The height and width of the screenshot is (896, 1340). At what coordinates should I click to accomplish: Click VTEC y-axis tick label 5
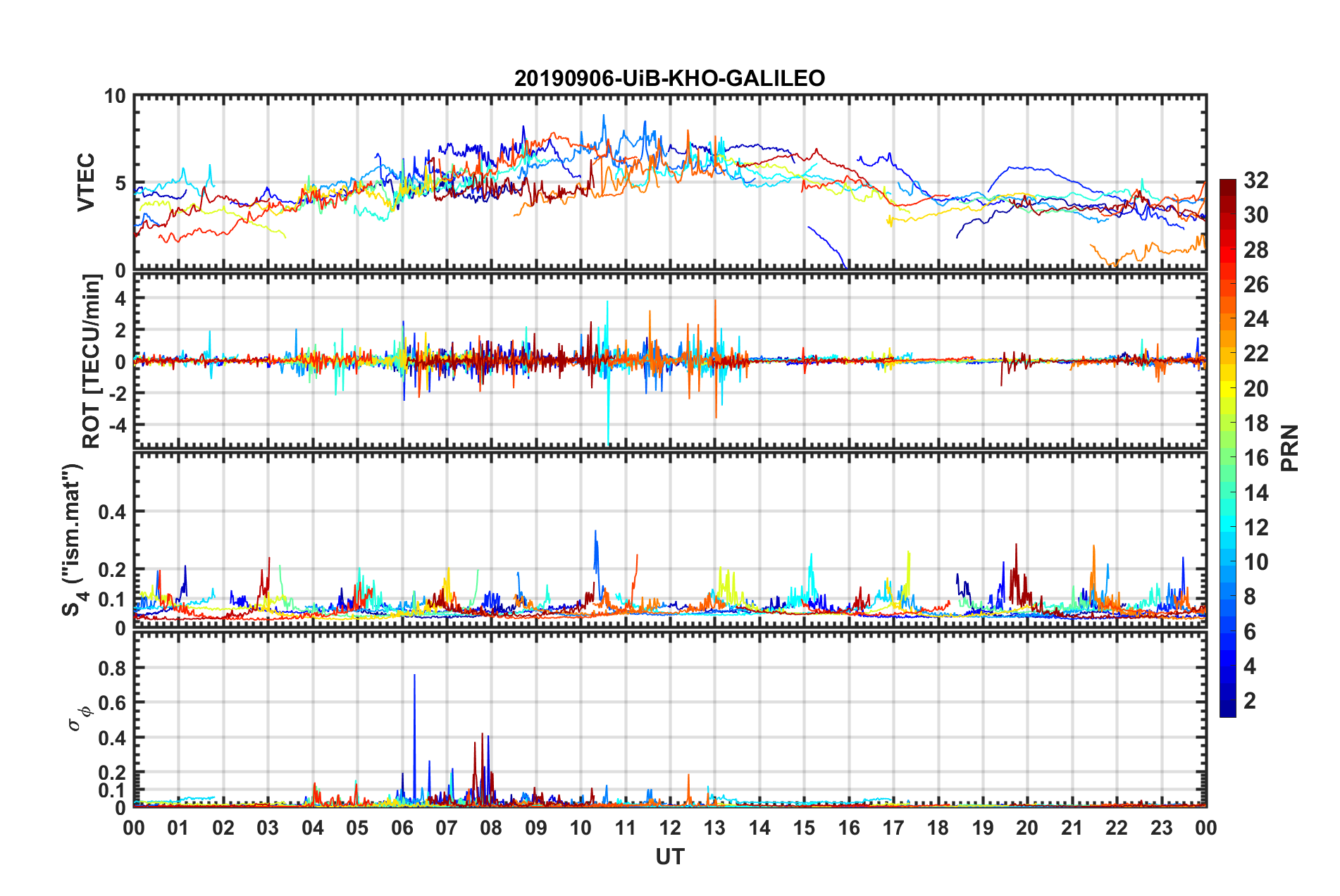pos(120,184)
